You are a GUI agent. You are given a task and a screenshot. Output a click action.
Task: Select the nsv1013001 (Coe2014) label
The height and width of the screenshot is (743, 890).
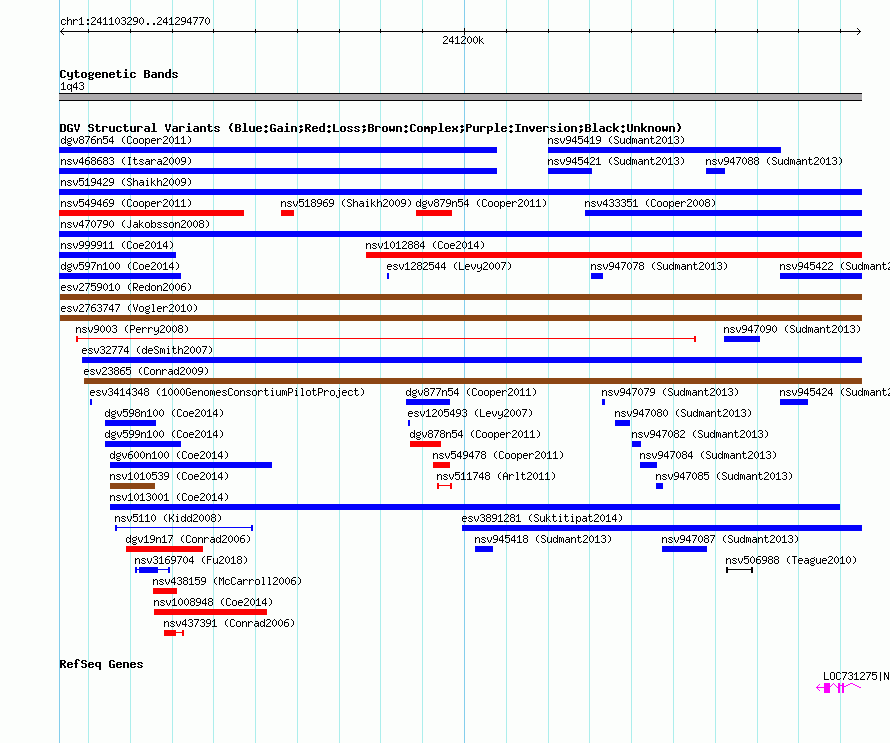tap(169, 497)
